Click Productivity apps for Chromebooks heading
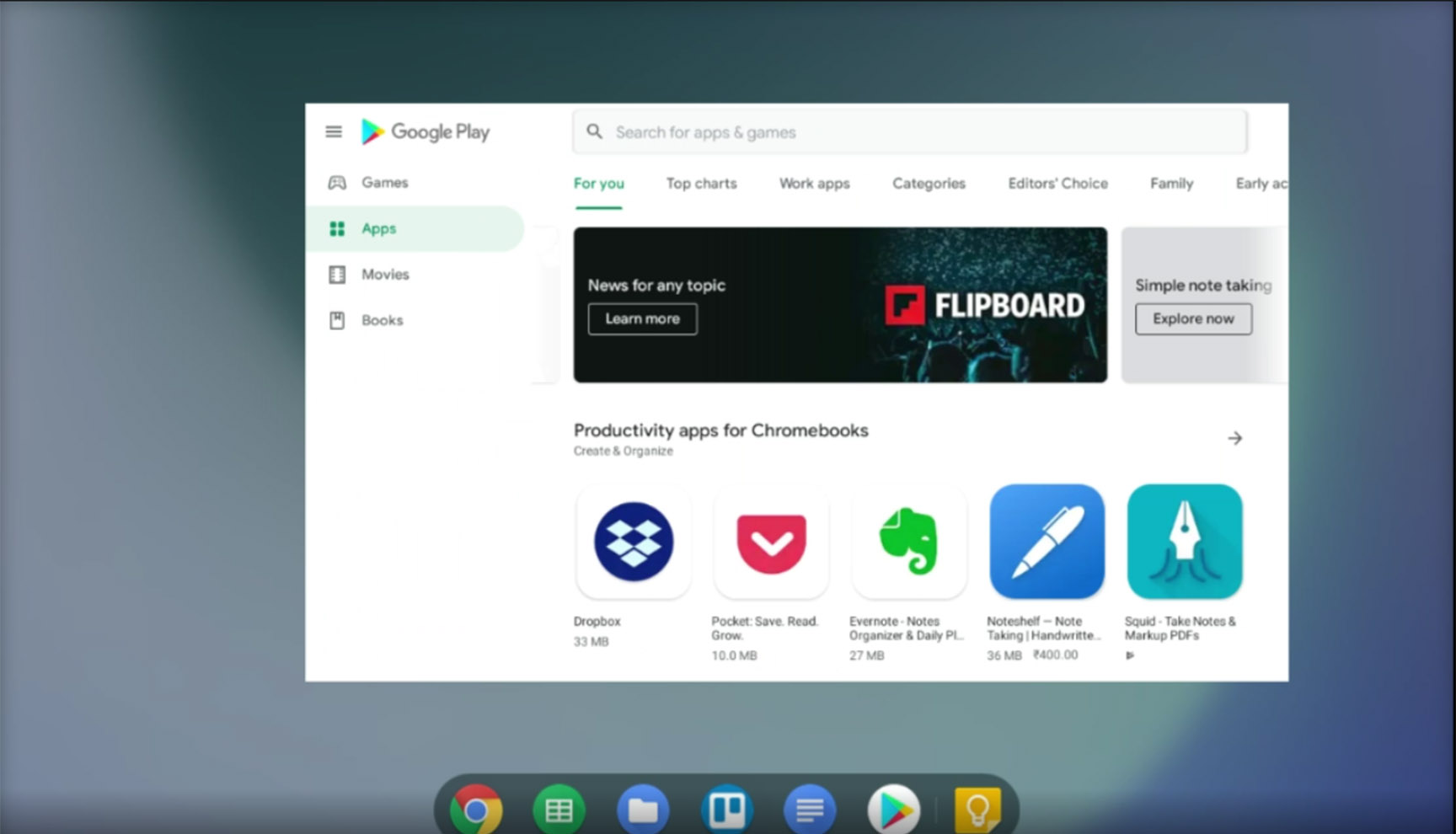Viewport: 1456px width, 834px height. [720, 430]
